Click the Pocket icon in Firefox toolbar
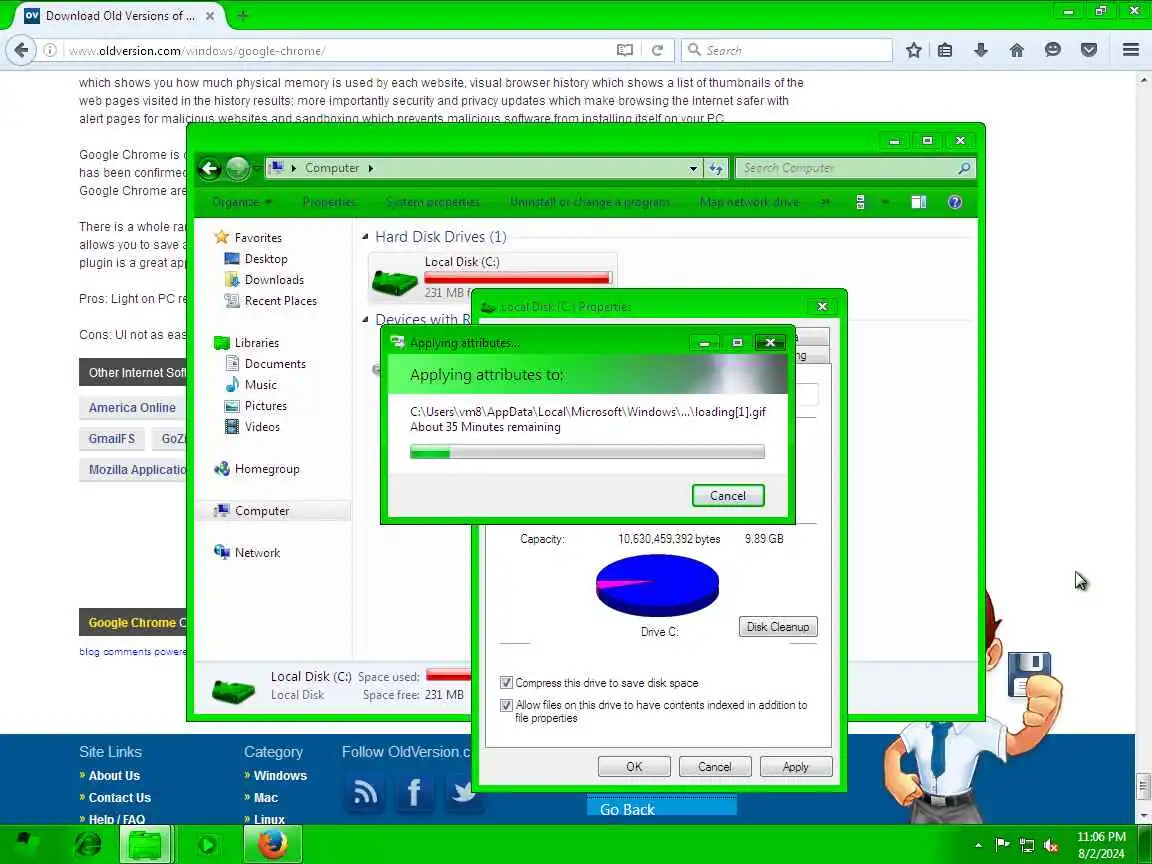Image resolution: width=1152 pixels, height=864 pixels. pyautogui.click(x=1089, y=50)
